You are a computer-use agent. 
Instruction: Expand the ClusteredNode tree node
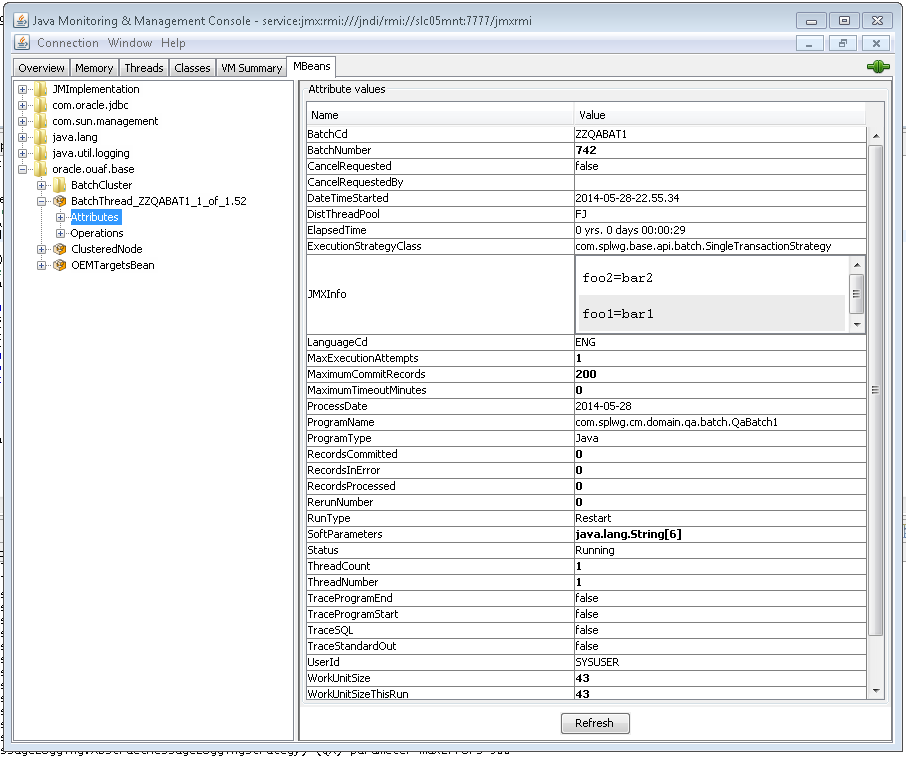[x=41, y=249]
